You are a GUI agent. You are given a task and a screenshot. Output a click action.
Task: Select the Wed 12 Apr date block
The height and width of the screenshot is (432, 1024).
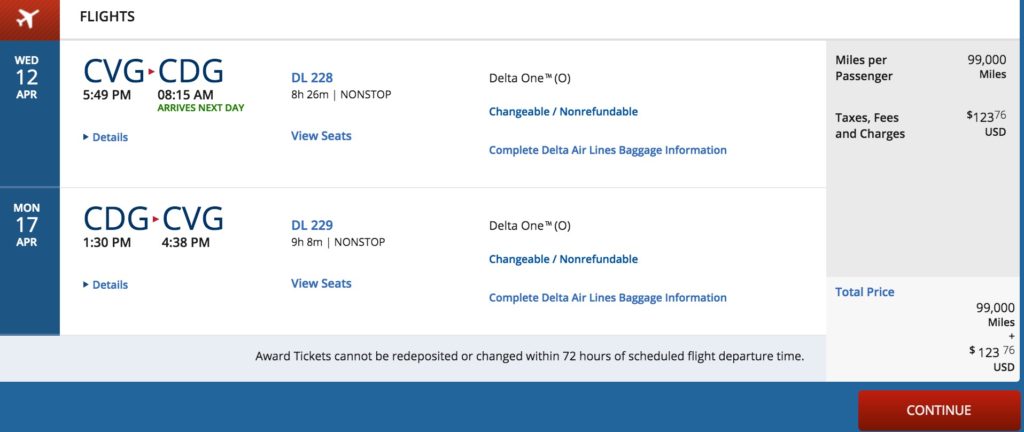[x=27, y=77]
